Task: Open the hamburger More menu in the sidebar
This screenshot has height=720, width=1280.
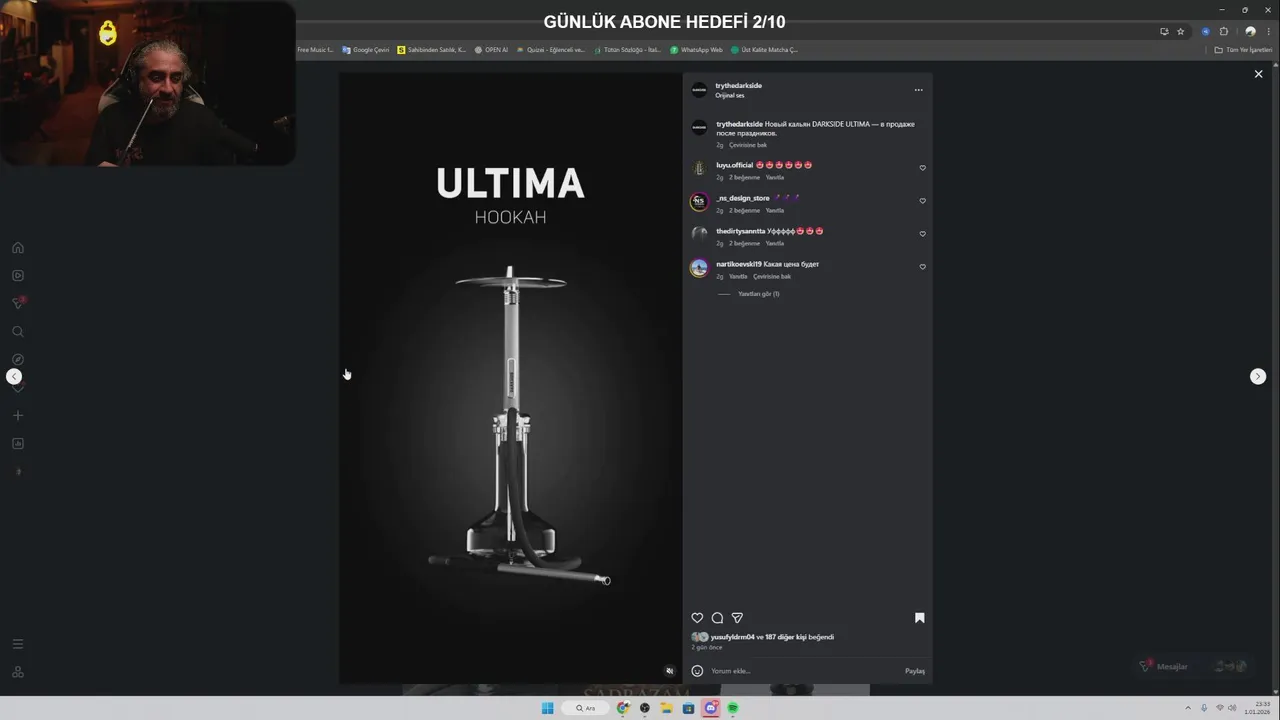Action: 17,644
